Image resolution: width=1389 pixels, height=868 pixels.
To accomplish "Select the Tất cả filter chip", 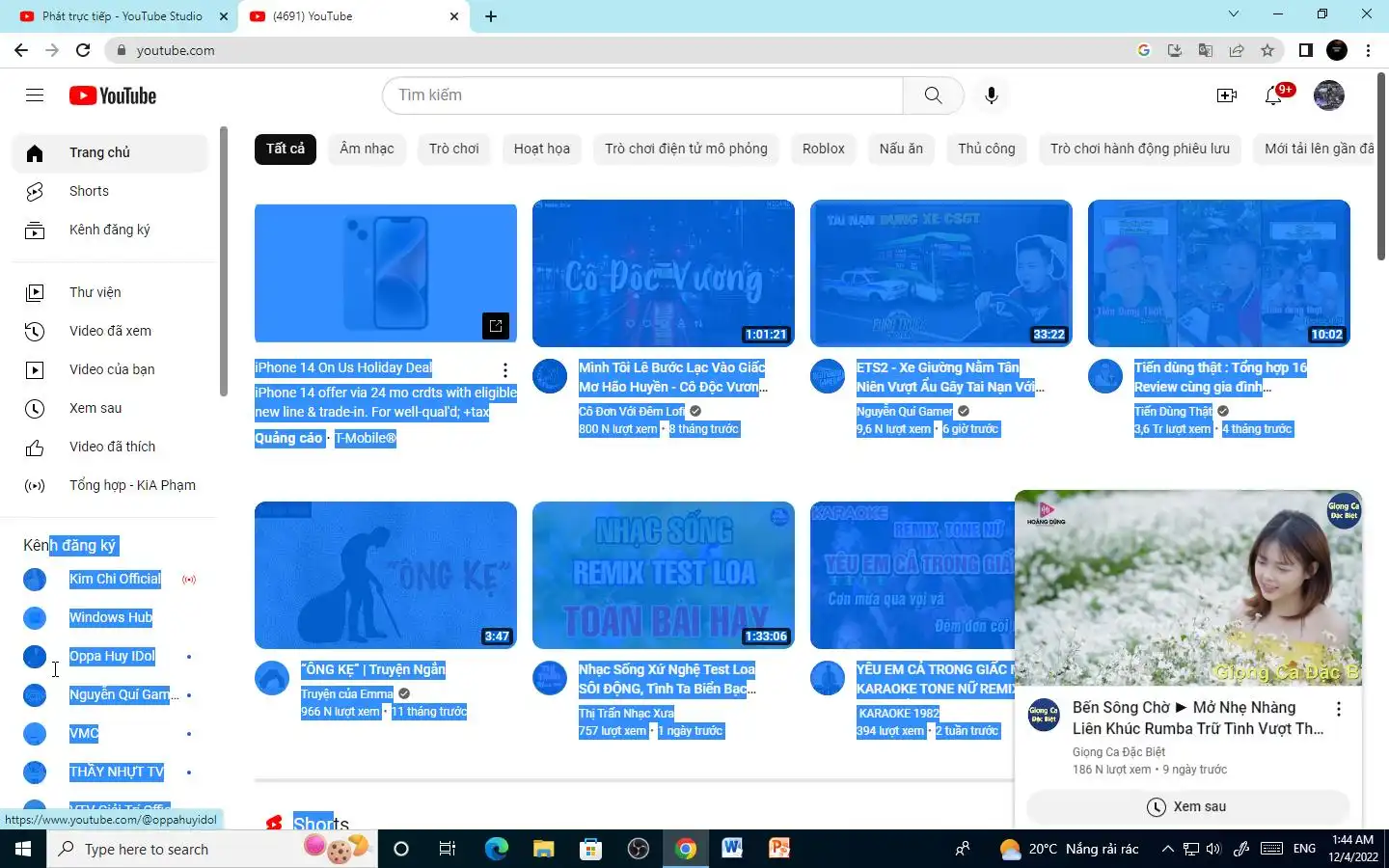I will tap(286, 149).
